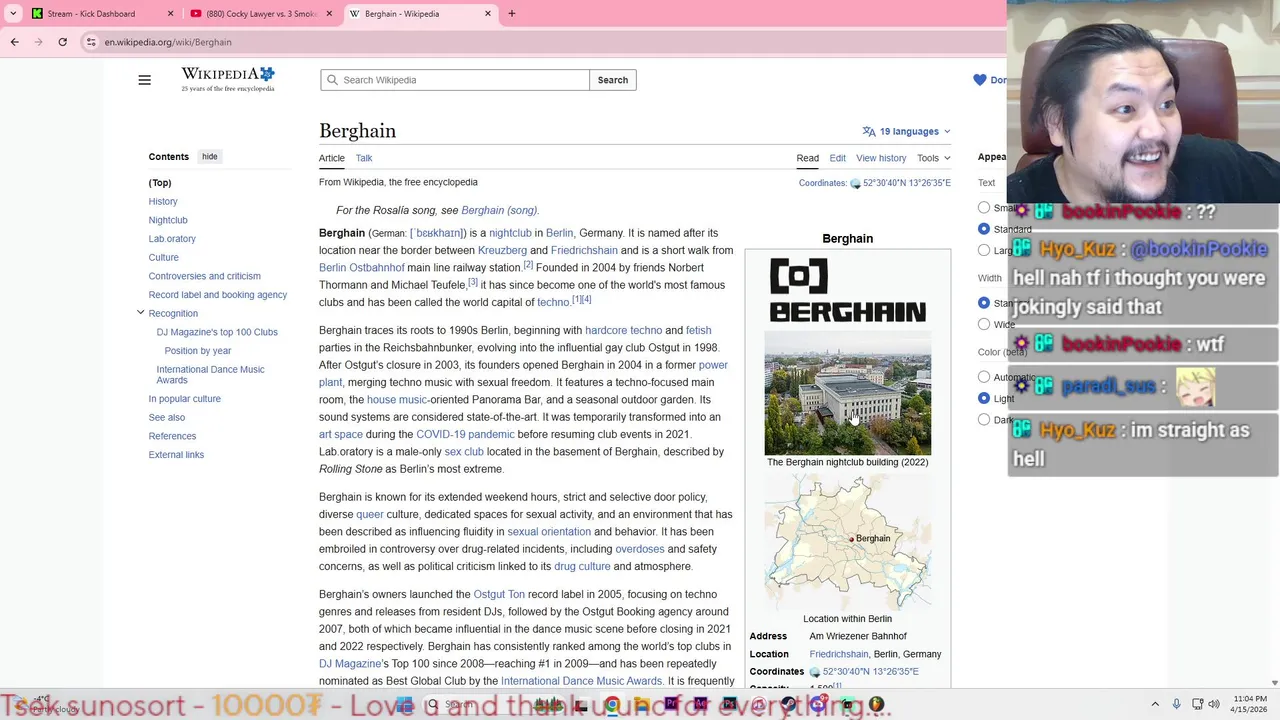Select the Large text size radio button
Viewport: 1280px width, 720px height.
pos(984,250)
